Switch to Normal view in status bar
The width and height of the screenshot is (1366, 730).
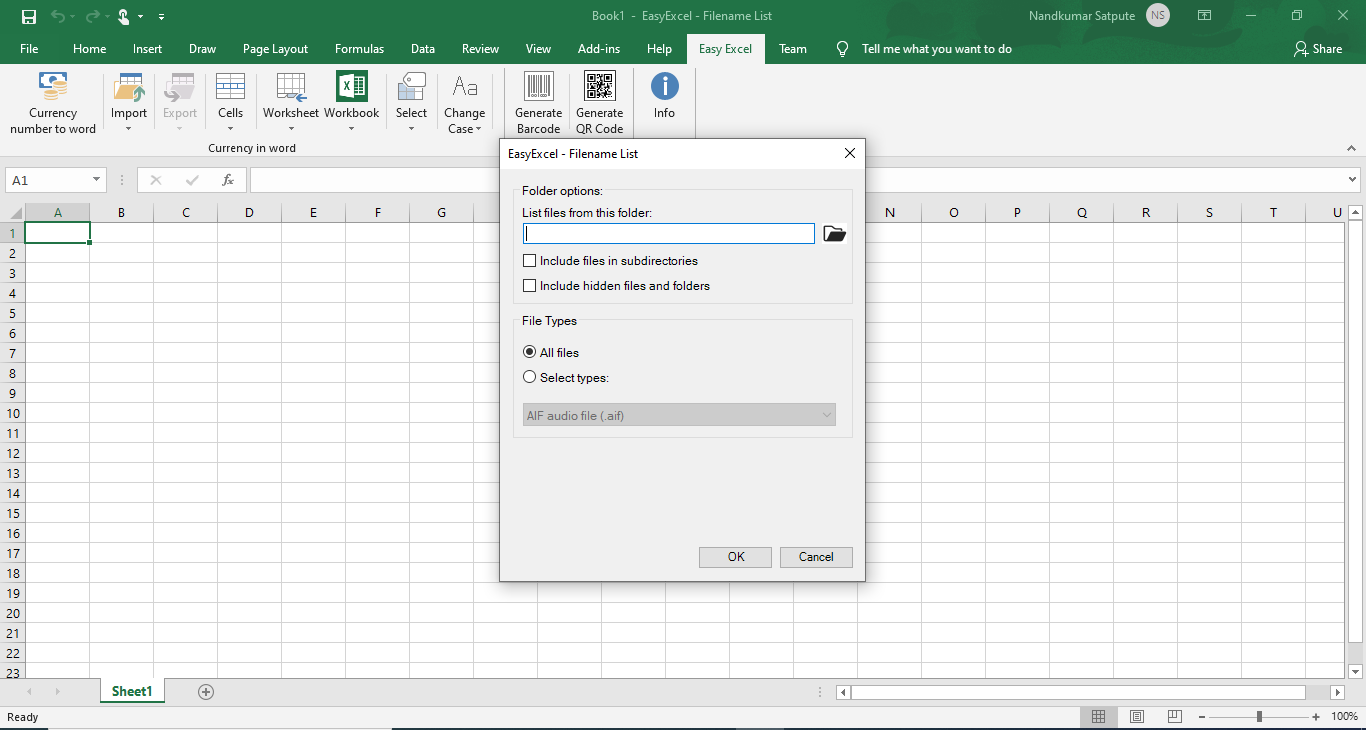(1098, 717)
